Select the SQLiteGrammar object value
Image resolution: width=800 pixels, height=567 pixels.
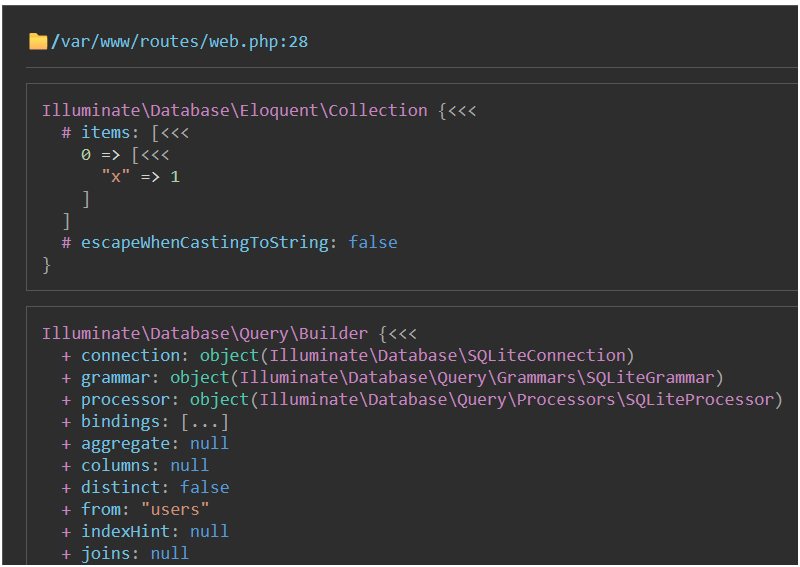click(446, 377)
